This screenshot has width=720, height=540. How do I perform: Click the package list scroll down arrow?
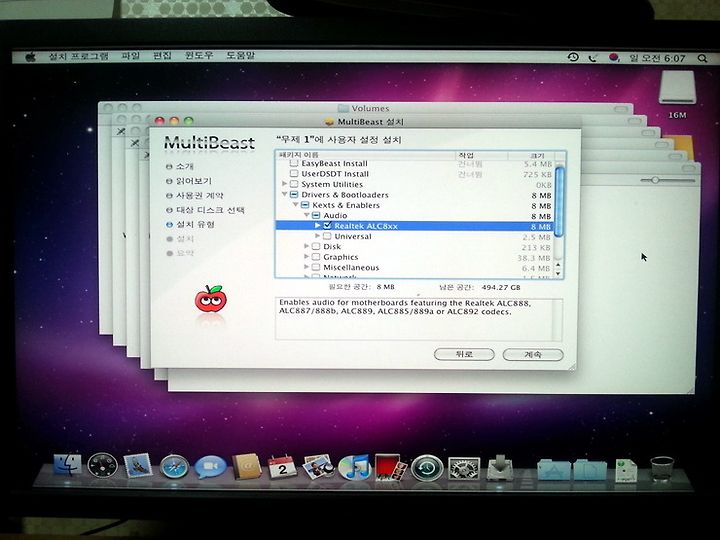[559, 274]
